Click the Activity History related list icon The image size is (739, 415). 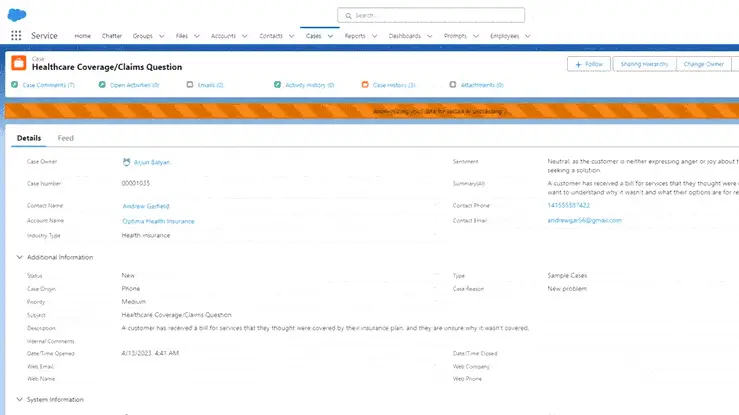point(278,85)
